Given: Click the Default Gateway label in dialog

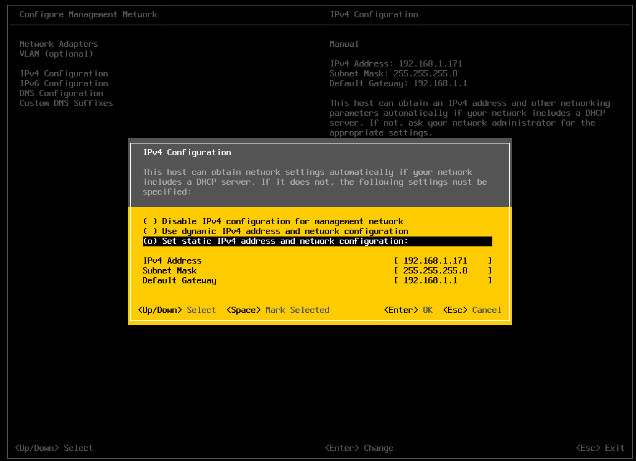Looking at the screenshot, I should pos(179,281).
